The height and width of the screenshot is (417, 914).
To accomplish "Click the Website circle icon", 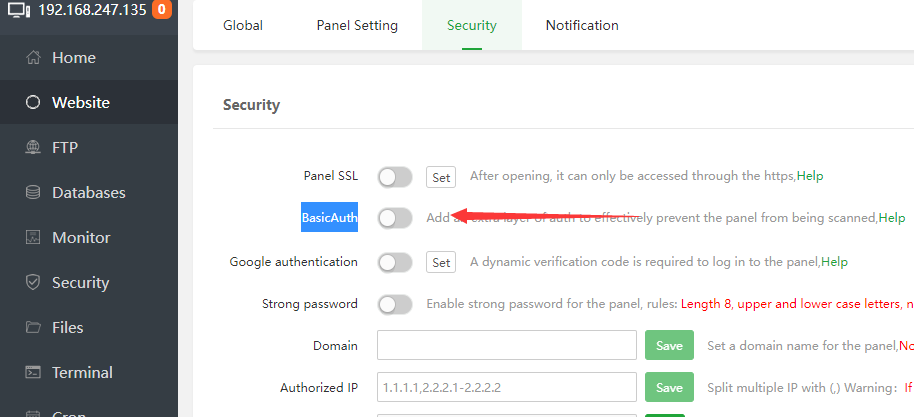I will click(x=33, y=102).
